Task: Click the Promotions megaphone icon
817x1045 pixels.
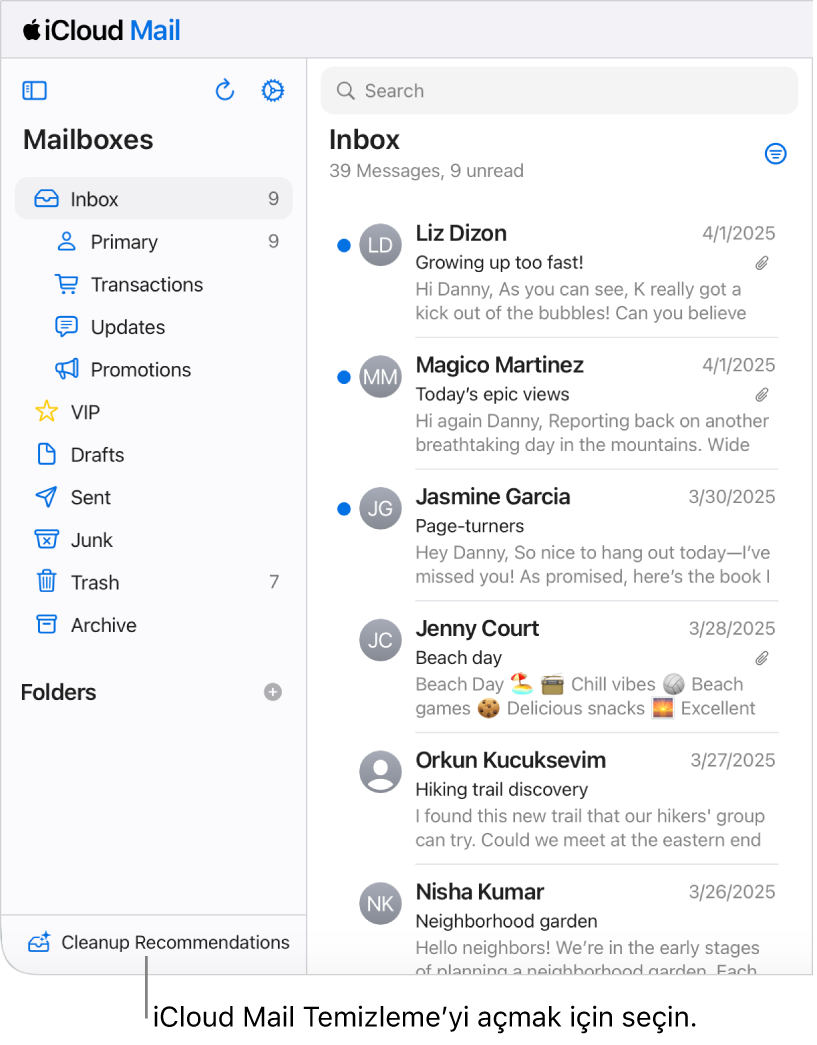Action: point(67,369)
